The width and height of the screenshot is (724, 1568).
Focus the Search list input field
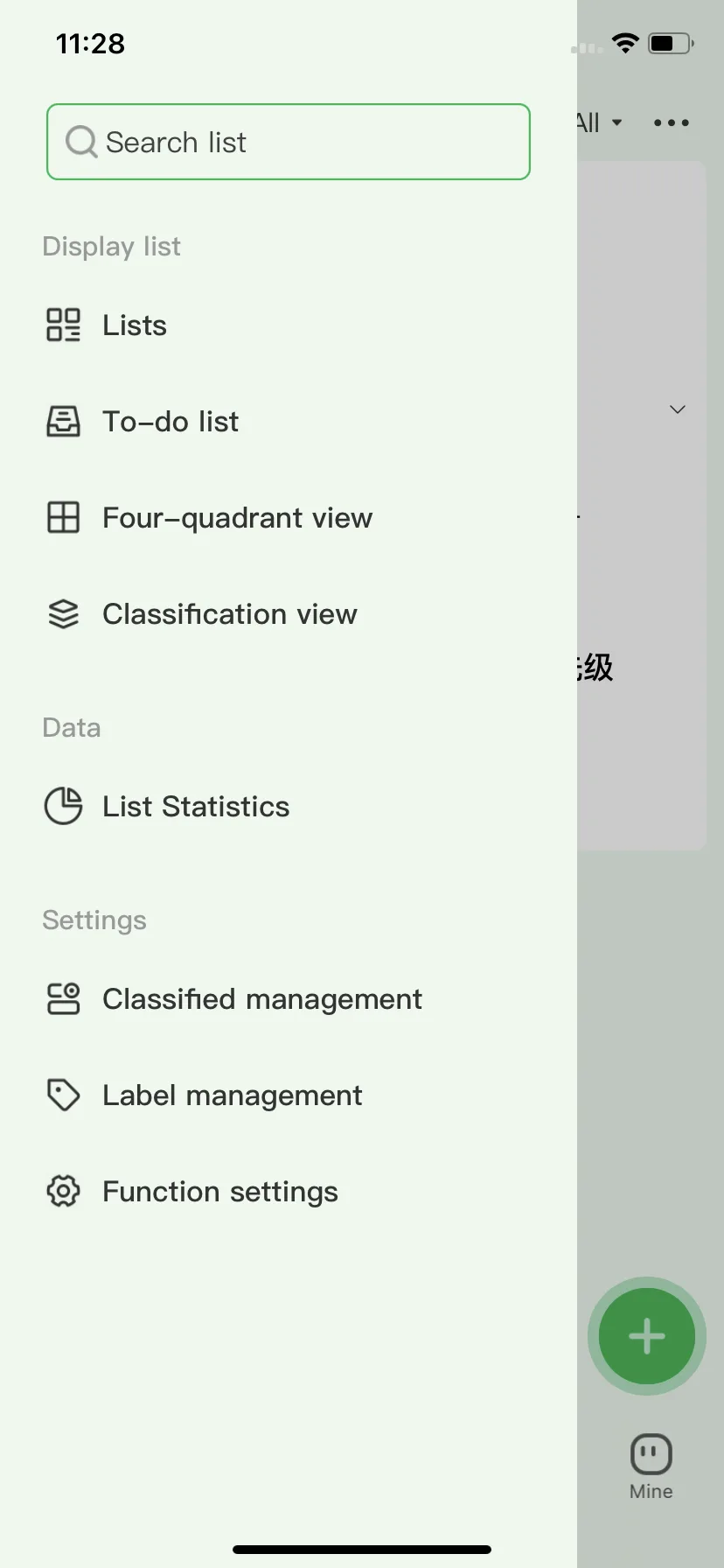tap(289, 142)
